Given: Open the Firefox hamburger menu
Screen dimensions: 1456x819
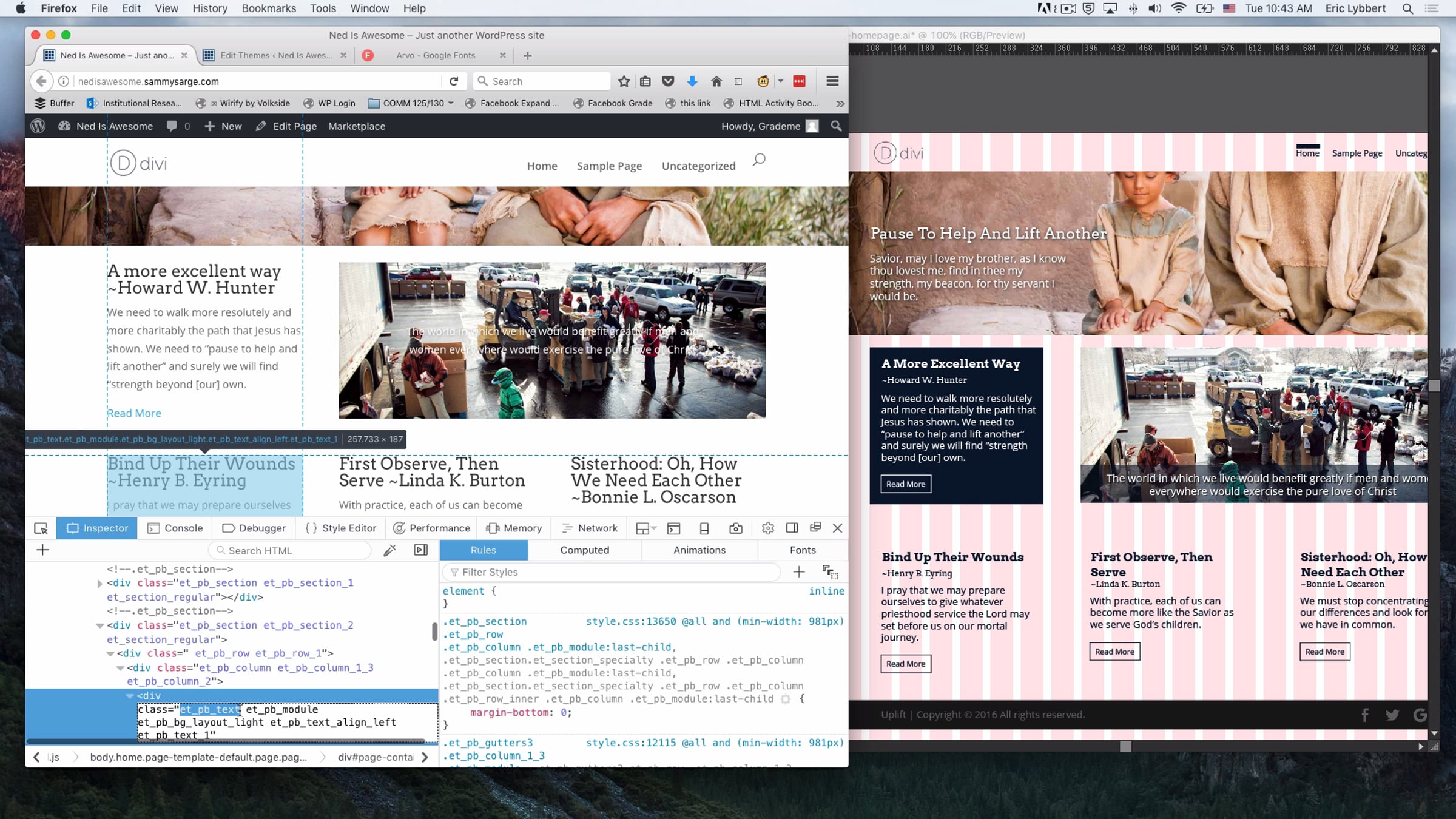Looking at the screenshot, I should (832, 81).
